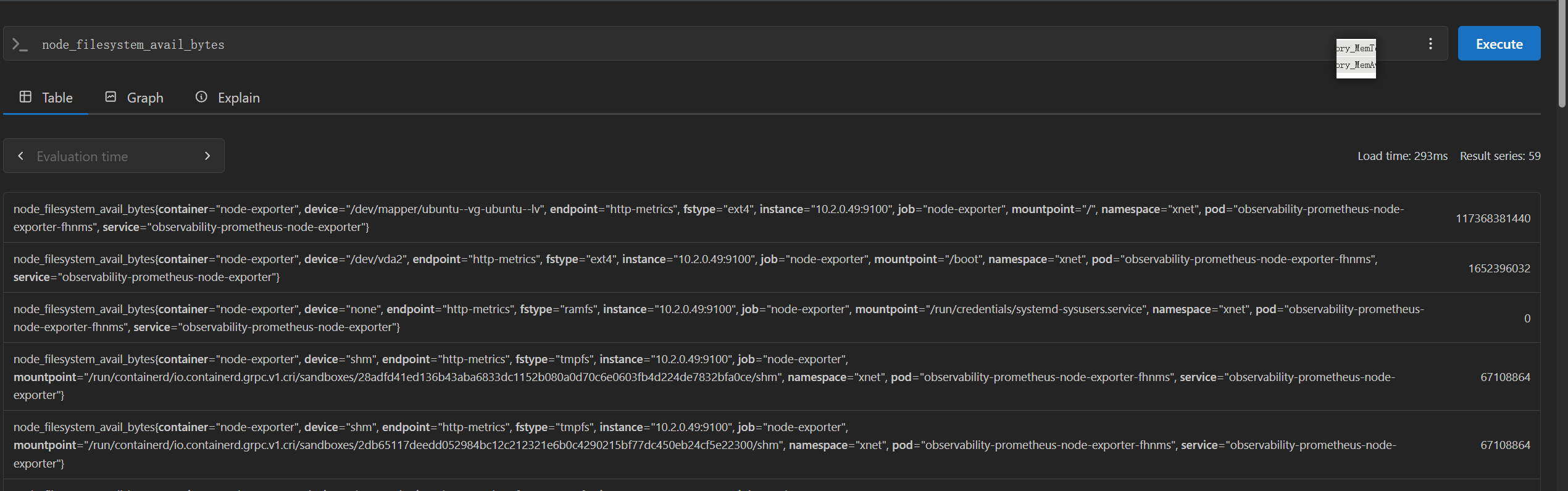1568x491 pixels.
Task: Click the page vertical scrollbar thumb
Action: (1562, 54)
